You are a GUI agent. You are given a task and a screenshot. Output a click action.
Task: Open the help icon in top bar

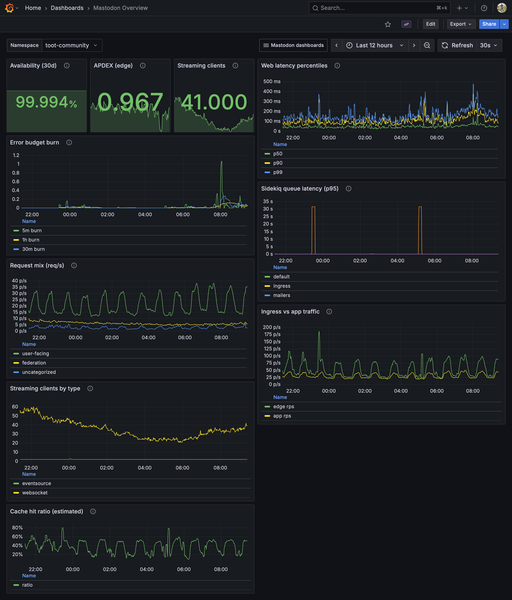click(x=484, y=8)
